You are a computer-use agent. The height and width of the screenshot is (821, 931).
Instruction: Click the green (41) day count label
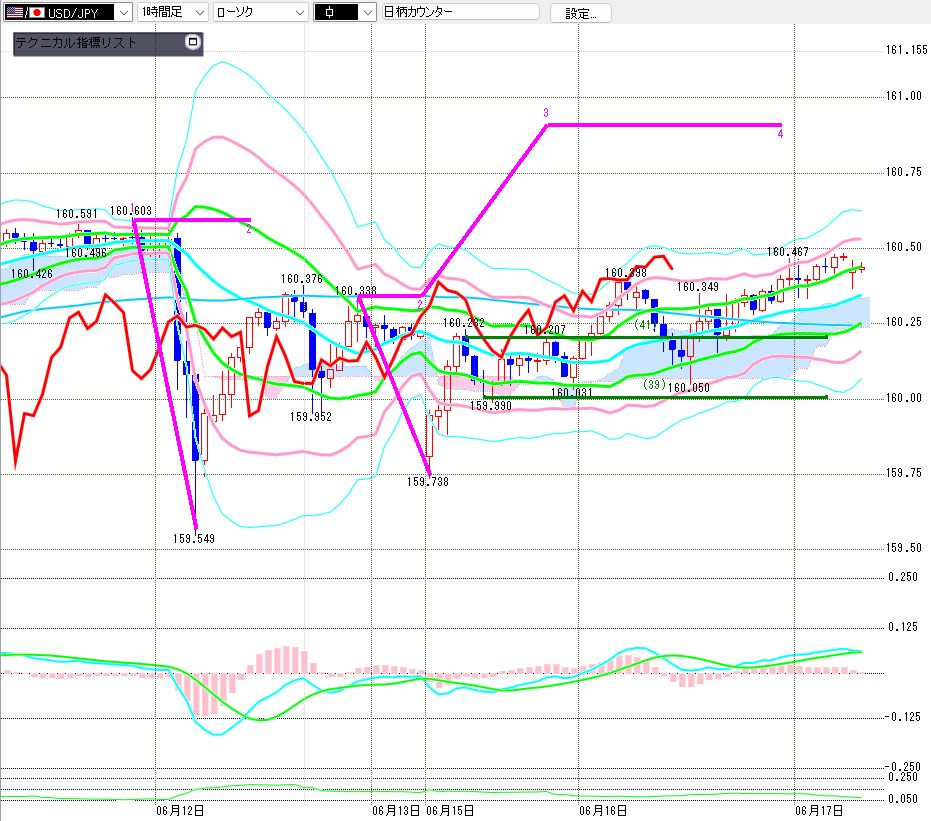click(x=645, y=325)
